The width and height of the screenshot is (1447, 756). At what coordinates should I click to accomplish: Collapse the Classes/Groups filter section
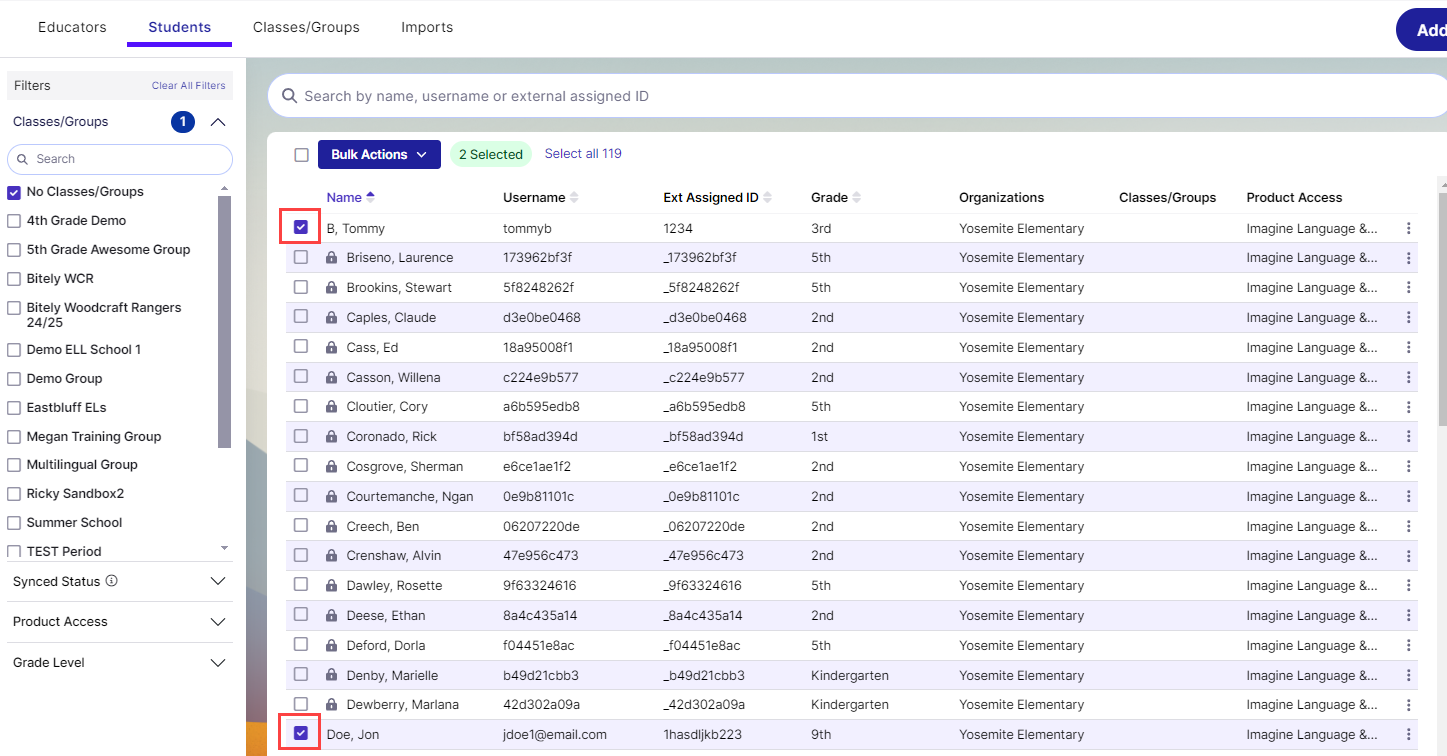[x=218, y=122]
